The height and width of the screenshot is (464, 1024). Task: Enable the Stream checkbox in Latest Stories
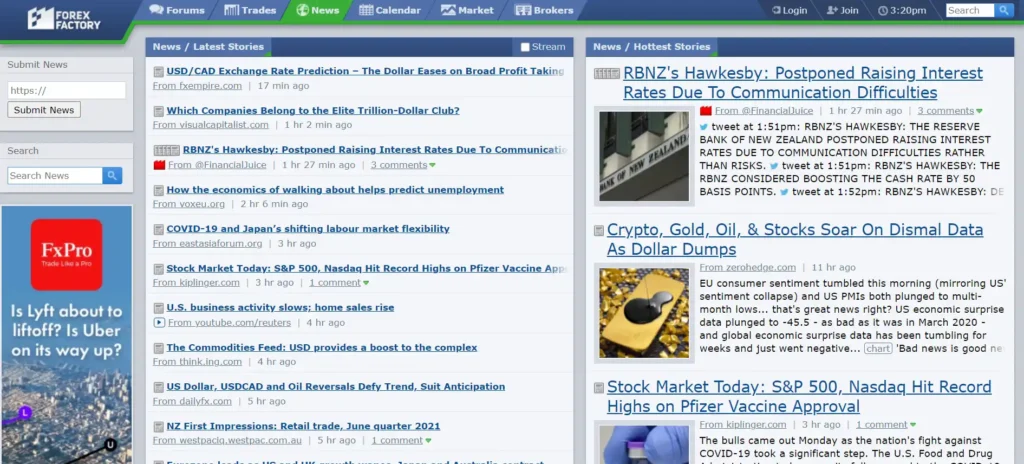tap(525, 47)
